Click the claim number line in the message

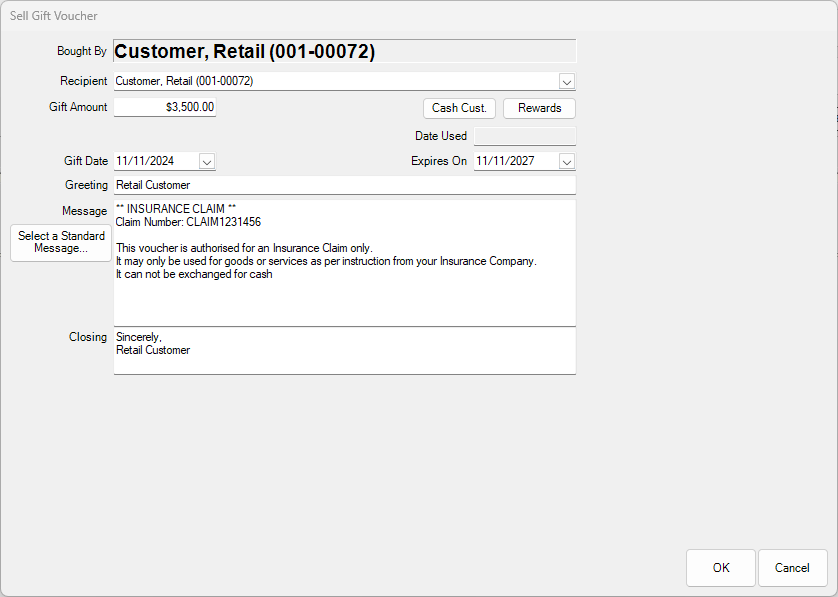click(192, 221)
